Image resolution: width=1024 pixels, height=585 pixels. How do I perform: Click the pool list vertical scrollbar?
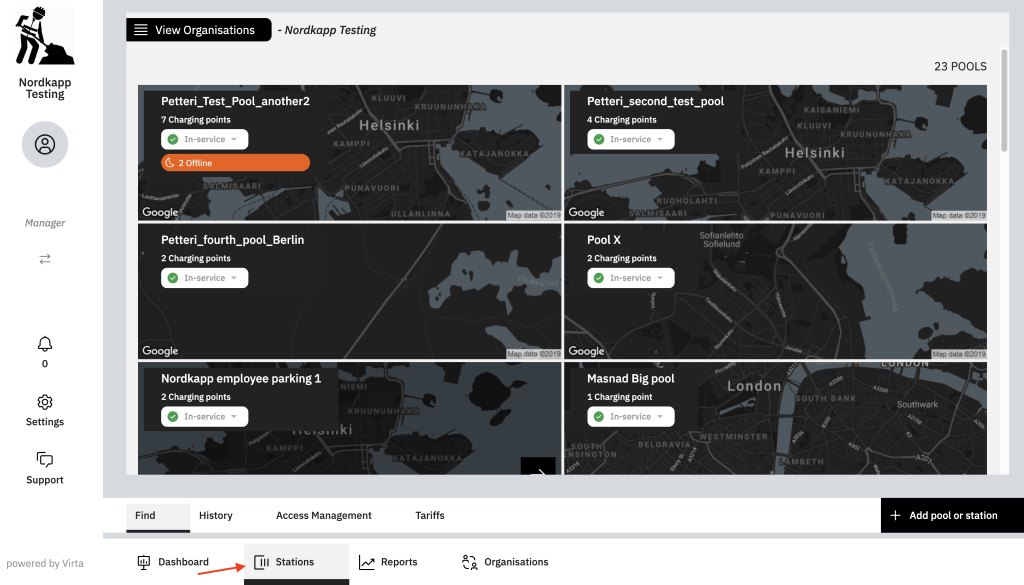(1004, 101)
